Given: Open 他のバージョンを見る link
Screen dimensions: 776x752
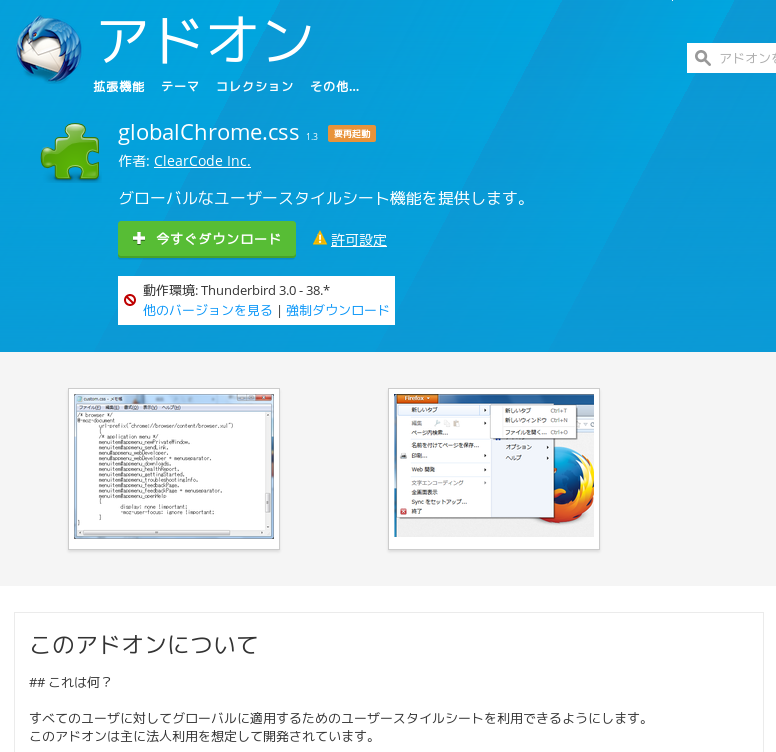Looking at the screenshot, I should pos(207,310).
